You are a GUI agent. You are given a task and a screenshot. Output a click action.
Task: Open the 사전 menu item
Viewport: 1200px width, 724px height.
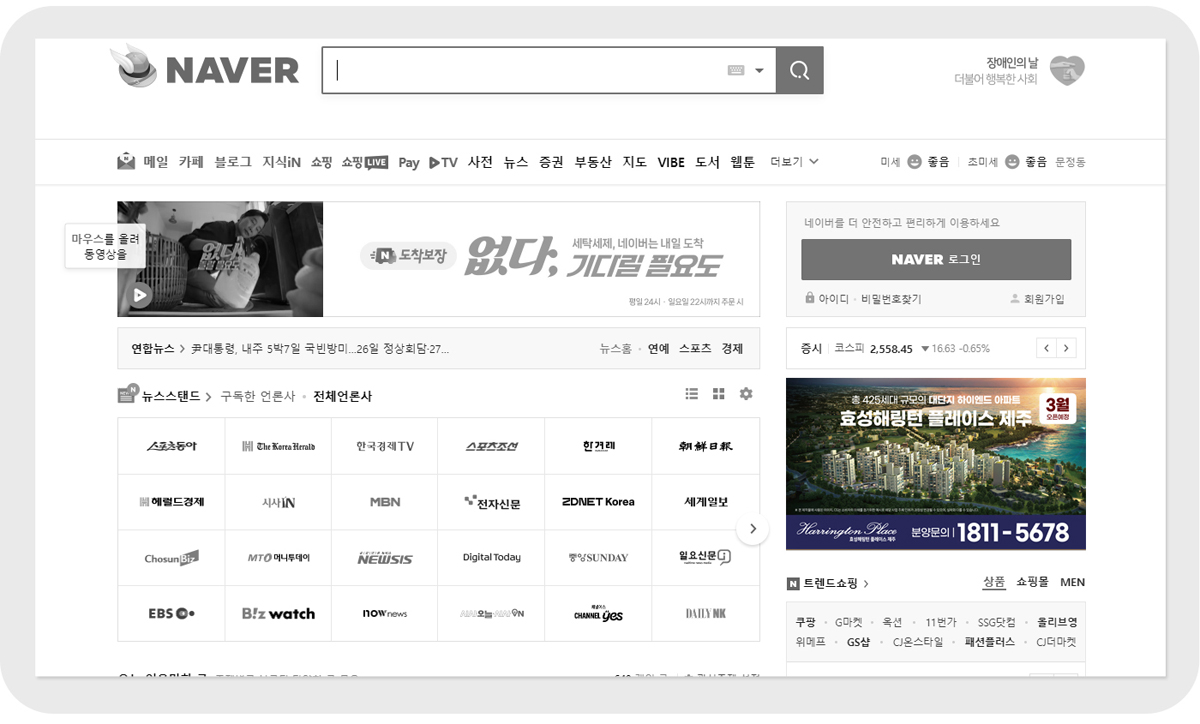(x=480, y=161)
